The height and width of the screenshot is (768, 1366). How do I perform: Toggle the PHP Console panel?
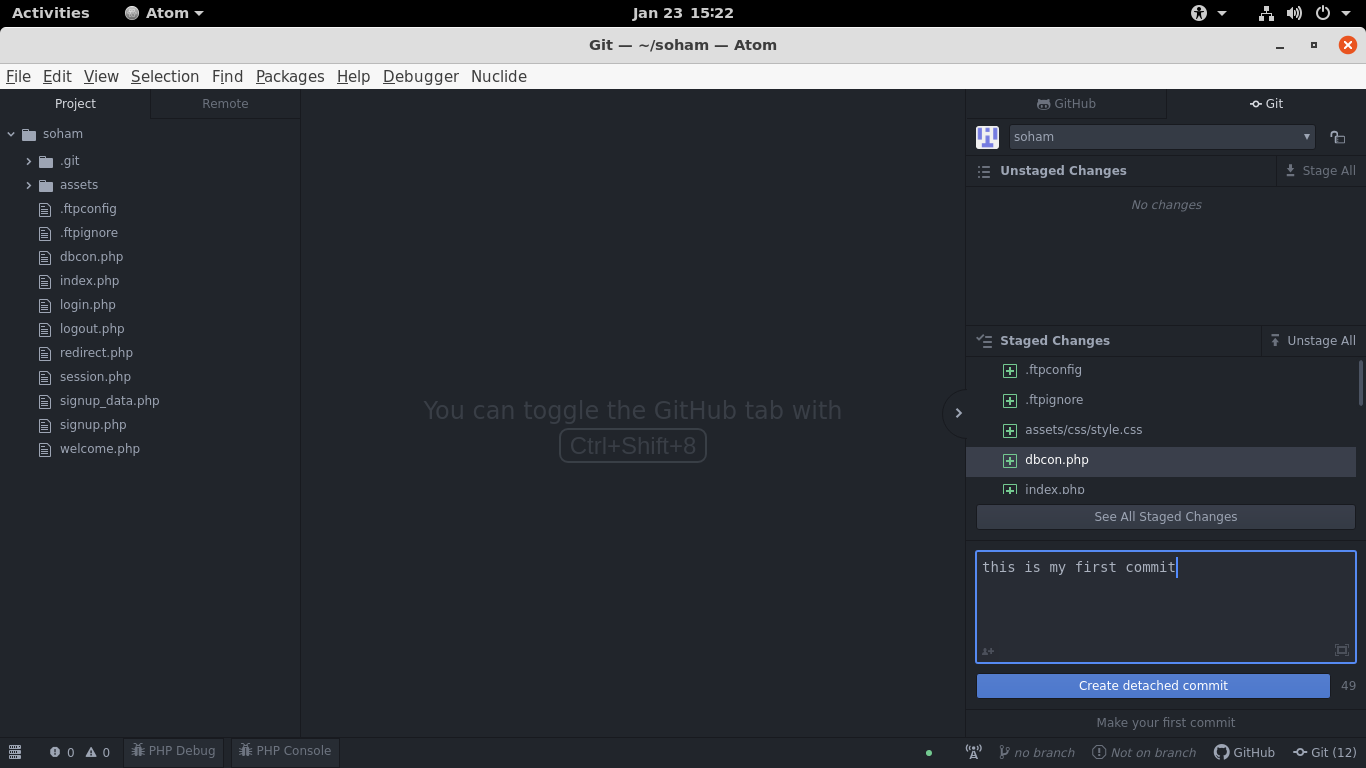285,751
